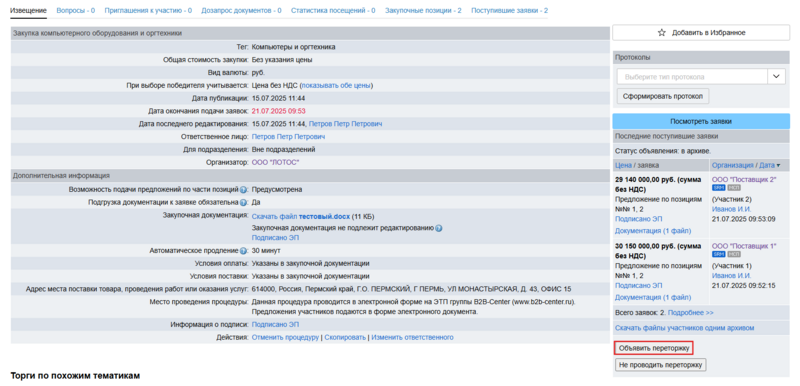This screenshot has width=800, height=386.
Task: Click the Не проводить переторжку button
Action: [661, 365]
